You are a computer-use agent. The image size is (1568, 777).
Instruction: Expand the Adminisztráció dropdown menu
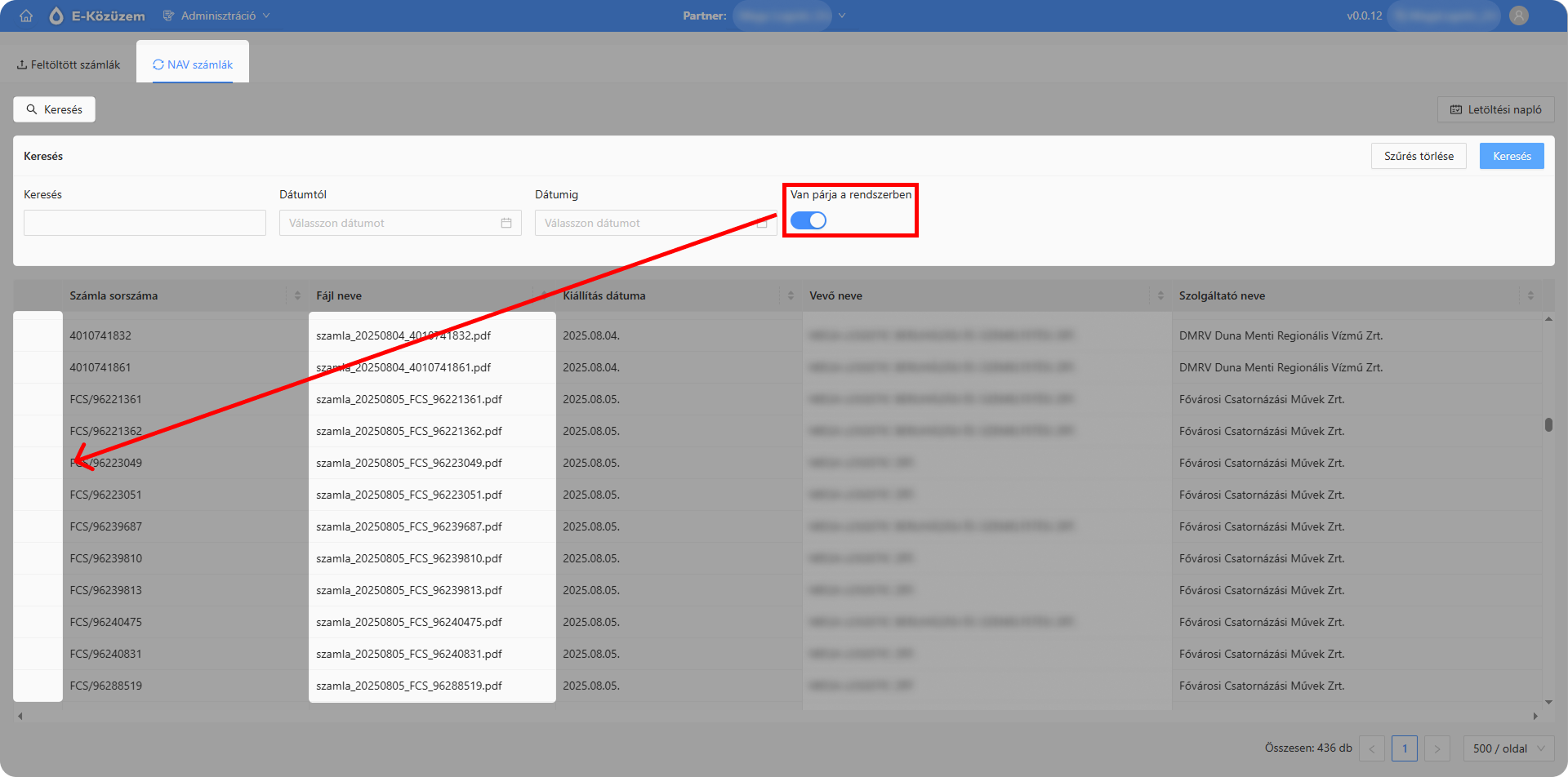pos(217,16)
